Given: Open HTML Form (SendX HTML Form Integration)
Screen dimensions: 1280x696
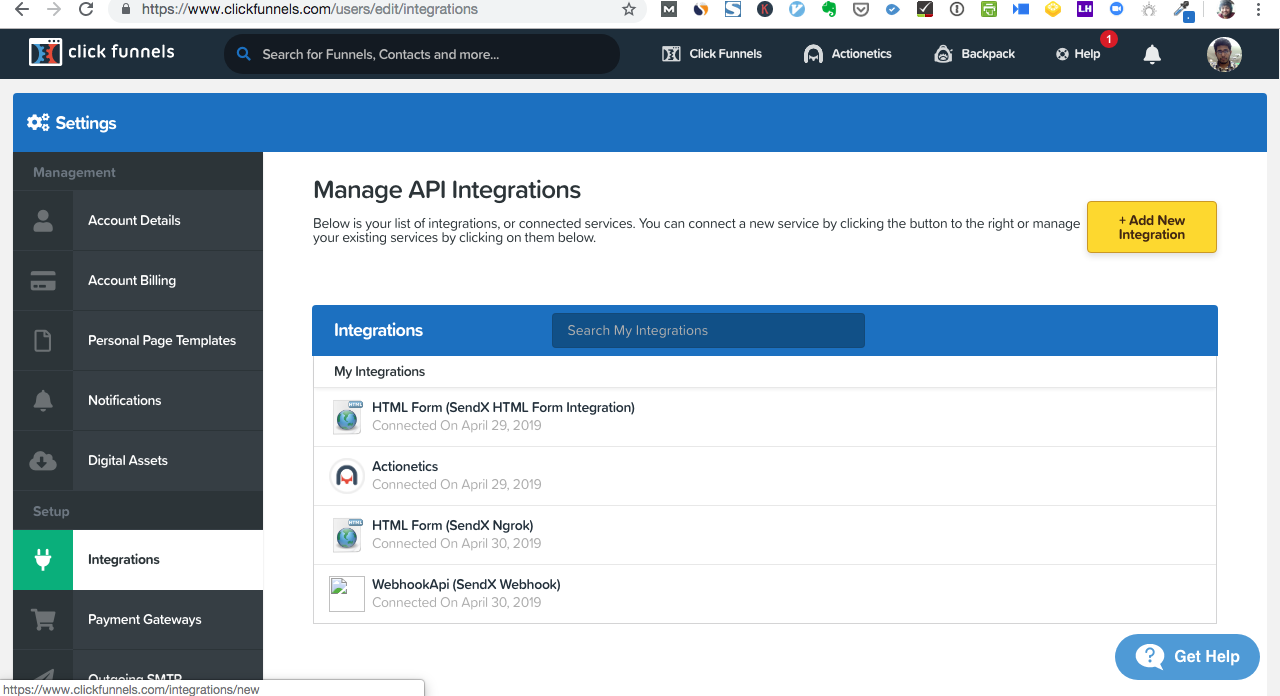Looking at the screenshot, I should click(x=765, y=417).
